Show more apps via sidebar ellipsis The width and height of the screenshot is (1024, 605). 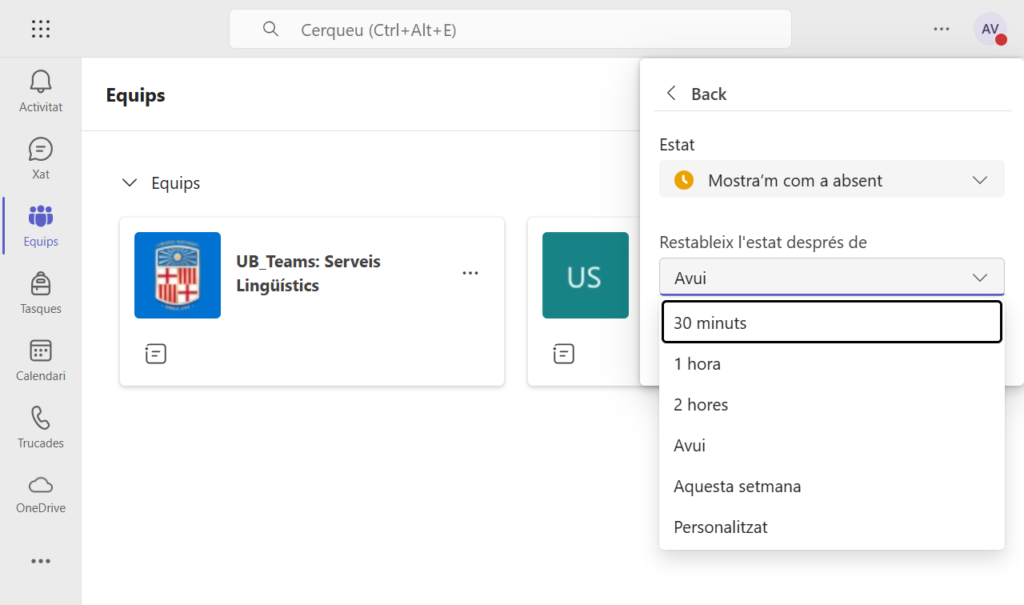[x=41, y=561]
